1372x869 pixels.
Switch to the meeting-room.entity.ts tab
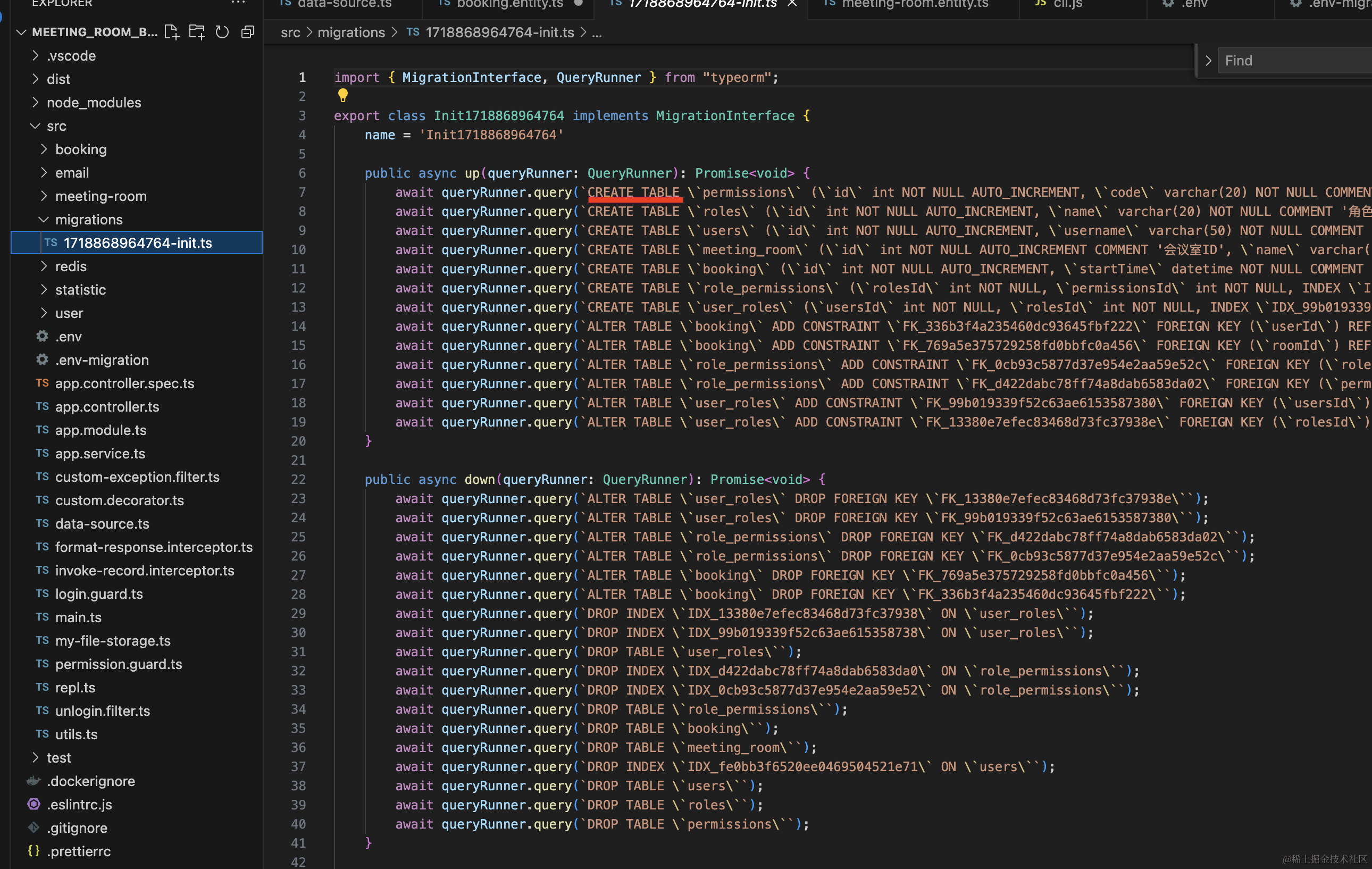tap(914, 5)
